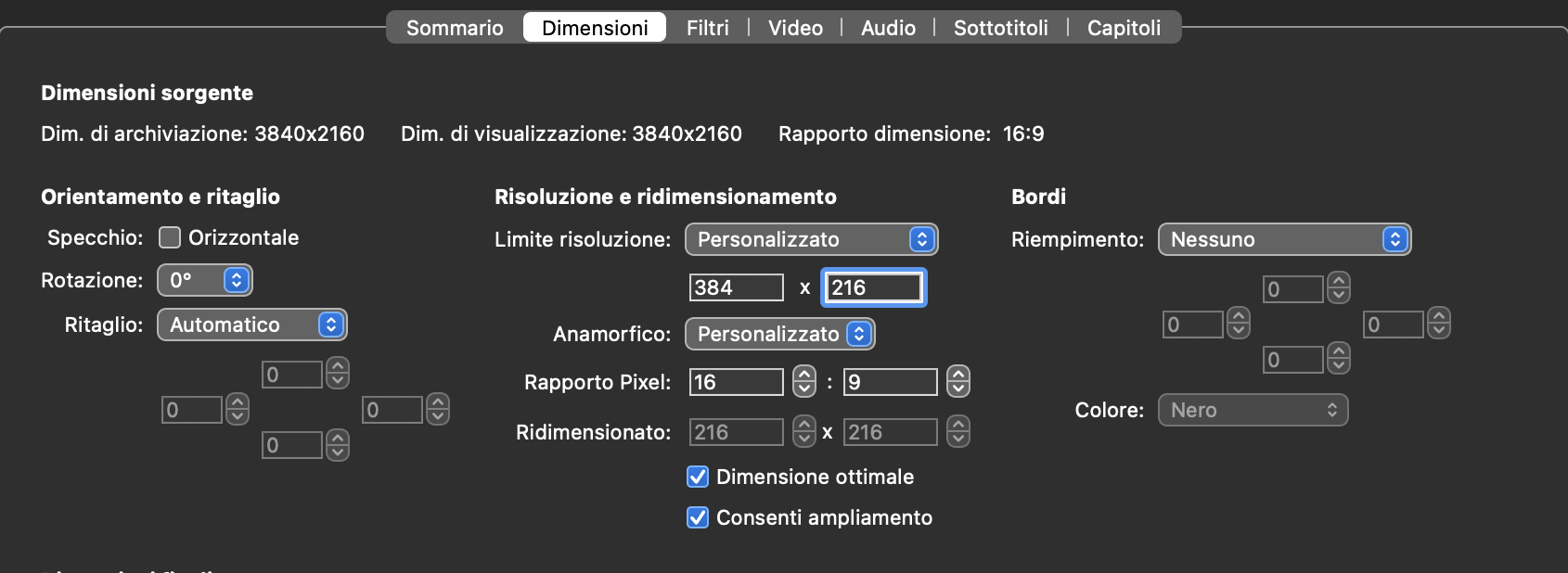The width and height of the screenshot is (1568, 573).
Task: Click the stepper next to Rapporto Pixel 9
Action: [x=958, y=382]
